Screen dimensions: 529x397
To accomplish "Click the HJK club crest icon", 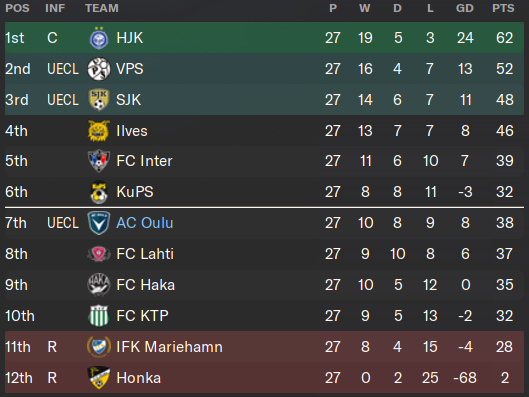I will 99,38.
